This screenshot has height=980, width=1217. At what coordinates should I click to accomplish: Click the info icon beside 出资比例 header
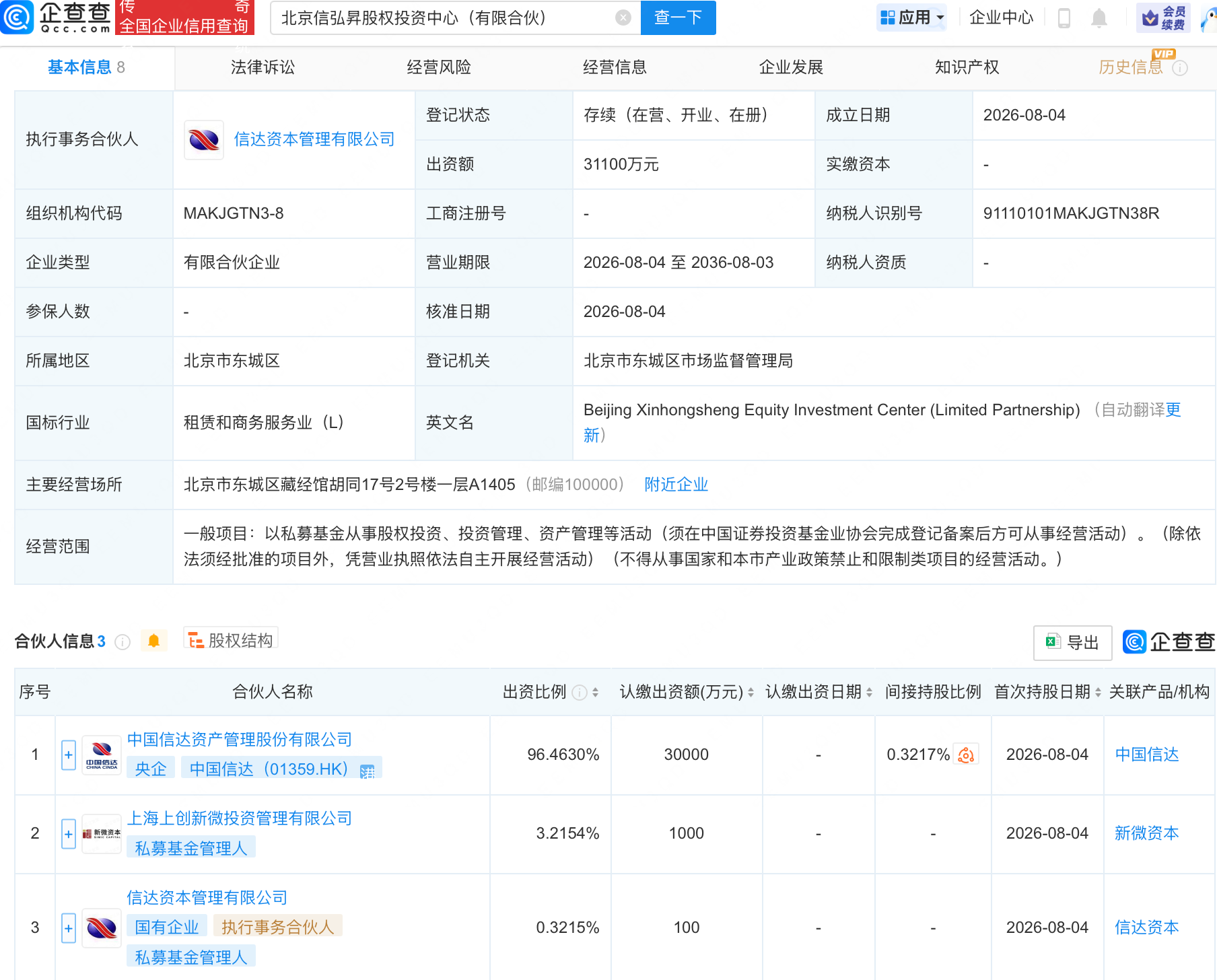coord(579,693)
